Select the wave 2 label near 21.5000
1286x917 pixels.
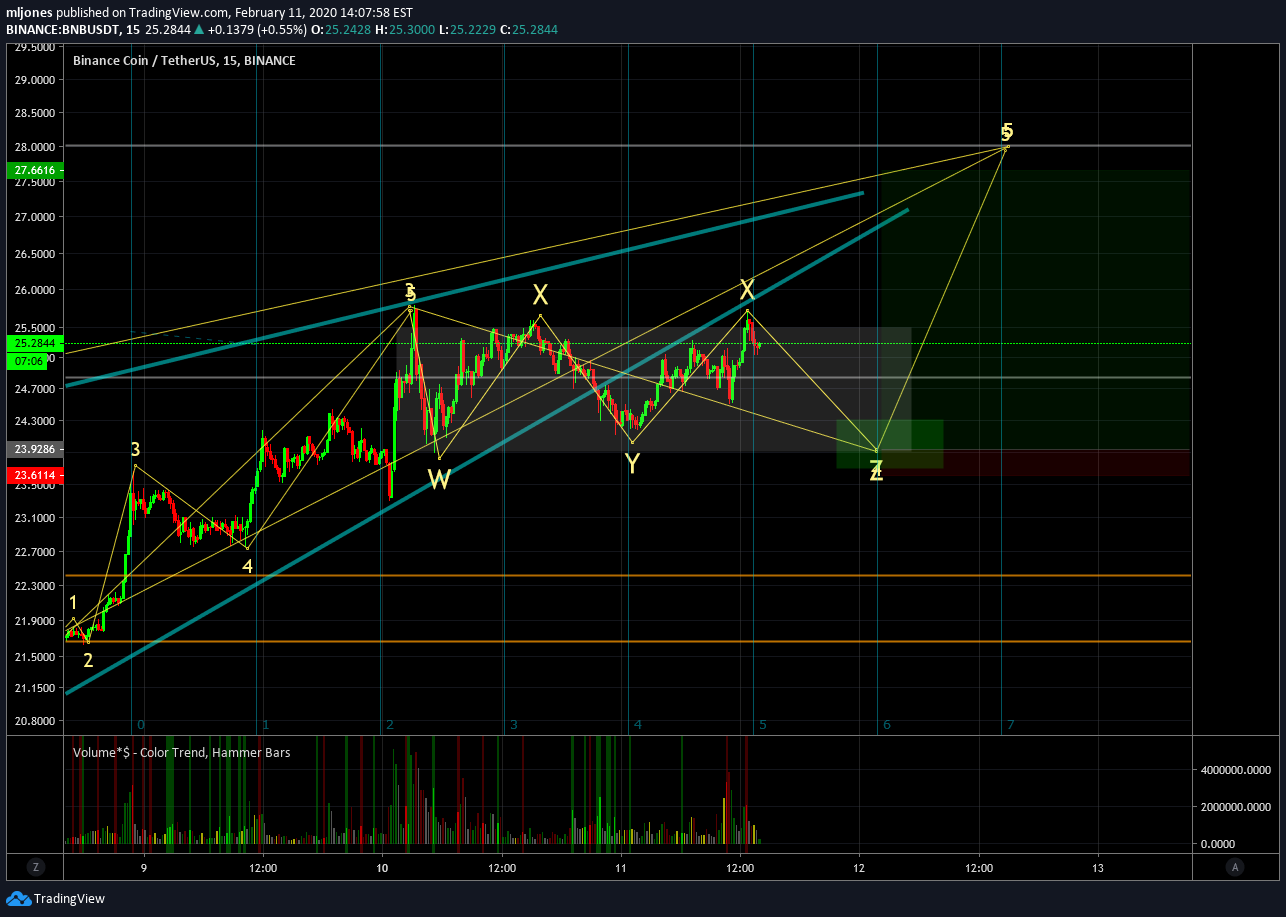(x=88, y=660)
